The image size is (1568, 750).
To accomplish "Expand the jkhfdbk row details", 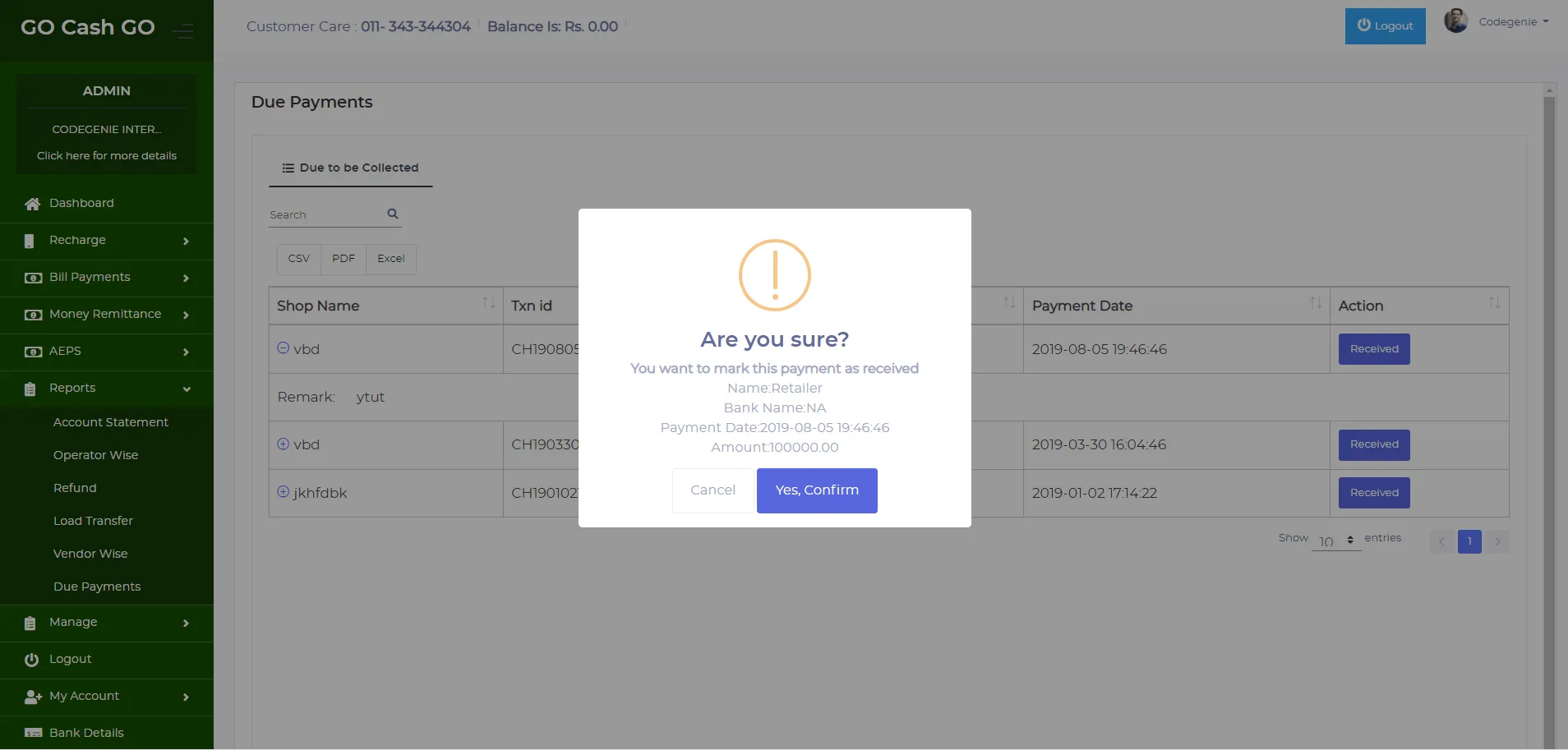I will [283, 491].
